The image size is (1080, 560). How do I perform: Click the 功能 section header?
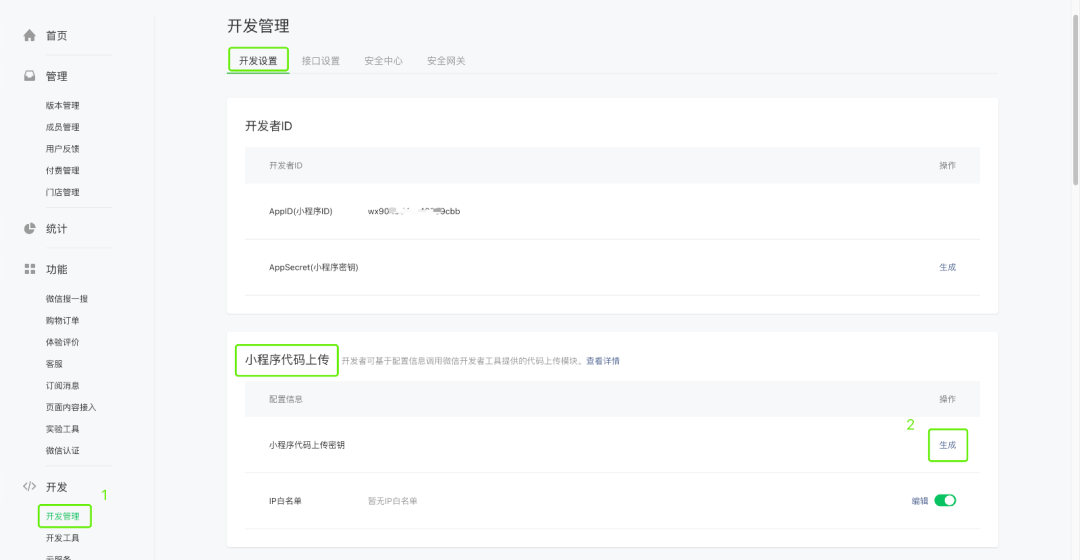click(56, 269)
